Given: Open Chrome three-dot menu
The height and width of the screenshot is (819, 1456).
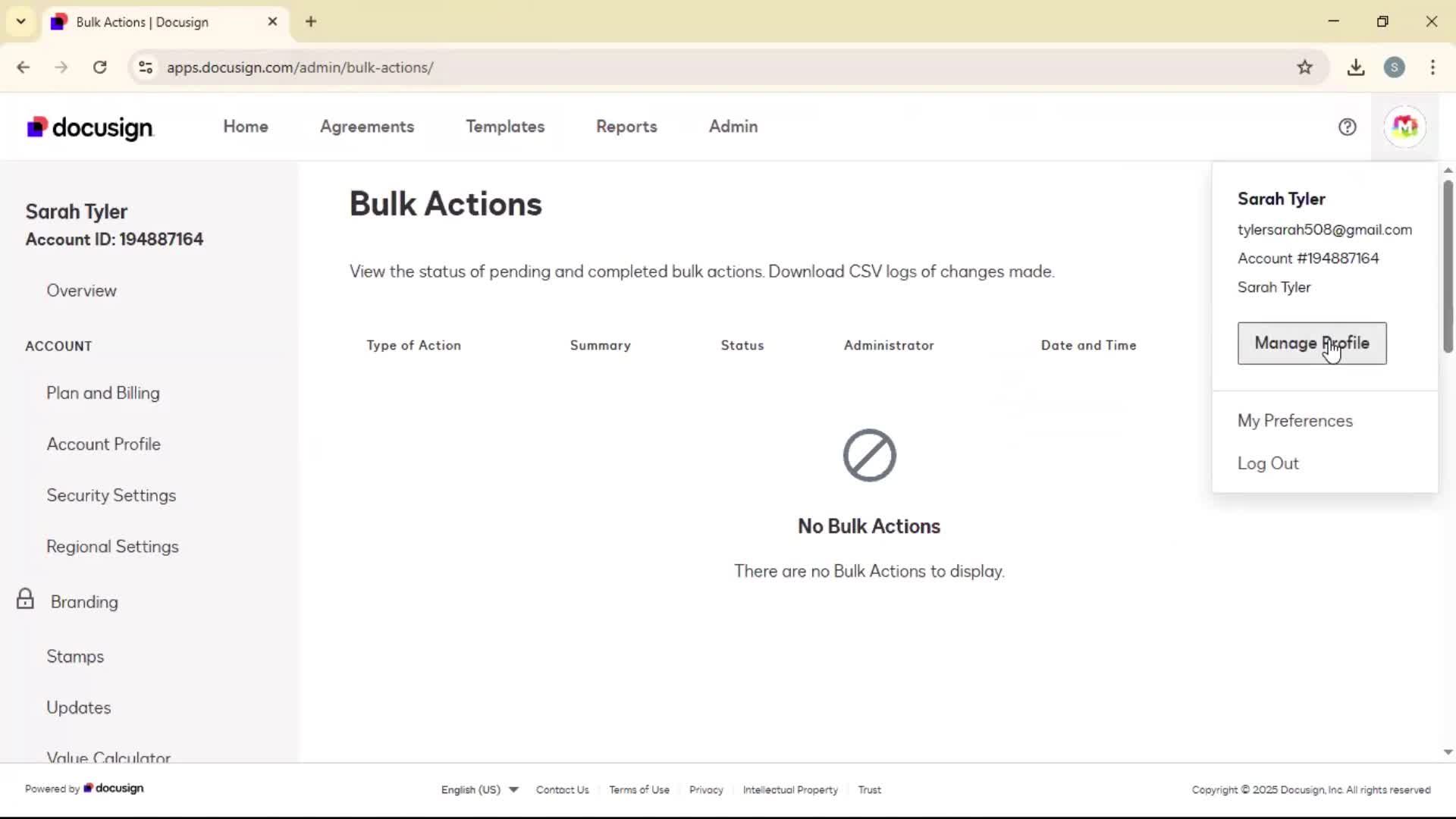Looking at the screenshot, I should [x=1432, y=67].
